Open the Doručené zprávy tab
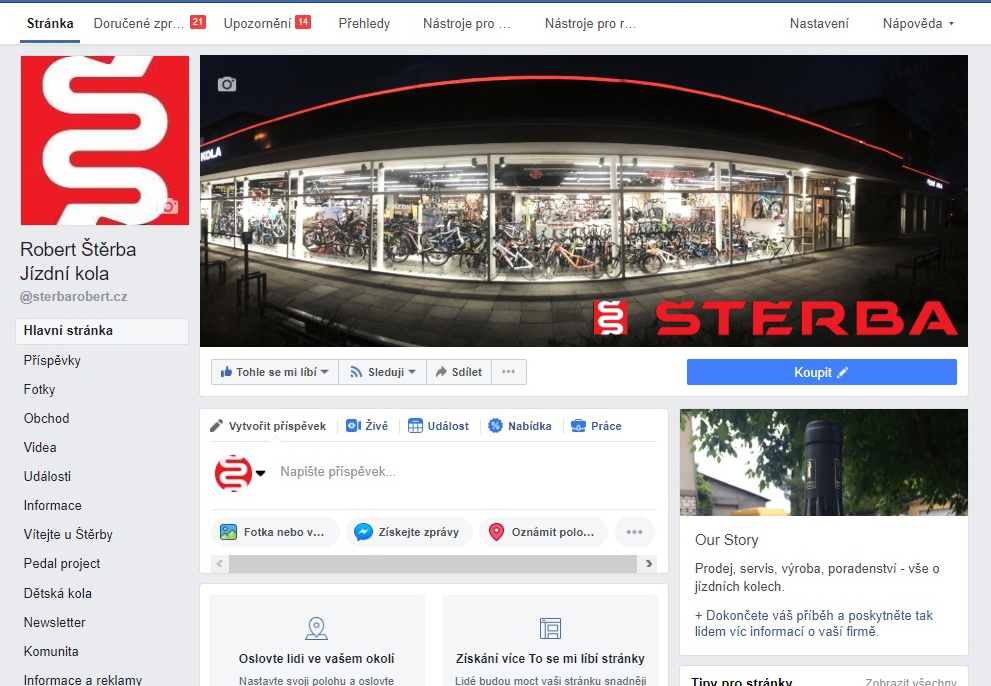 pyautogui.click(x=139, y=23)
